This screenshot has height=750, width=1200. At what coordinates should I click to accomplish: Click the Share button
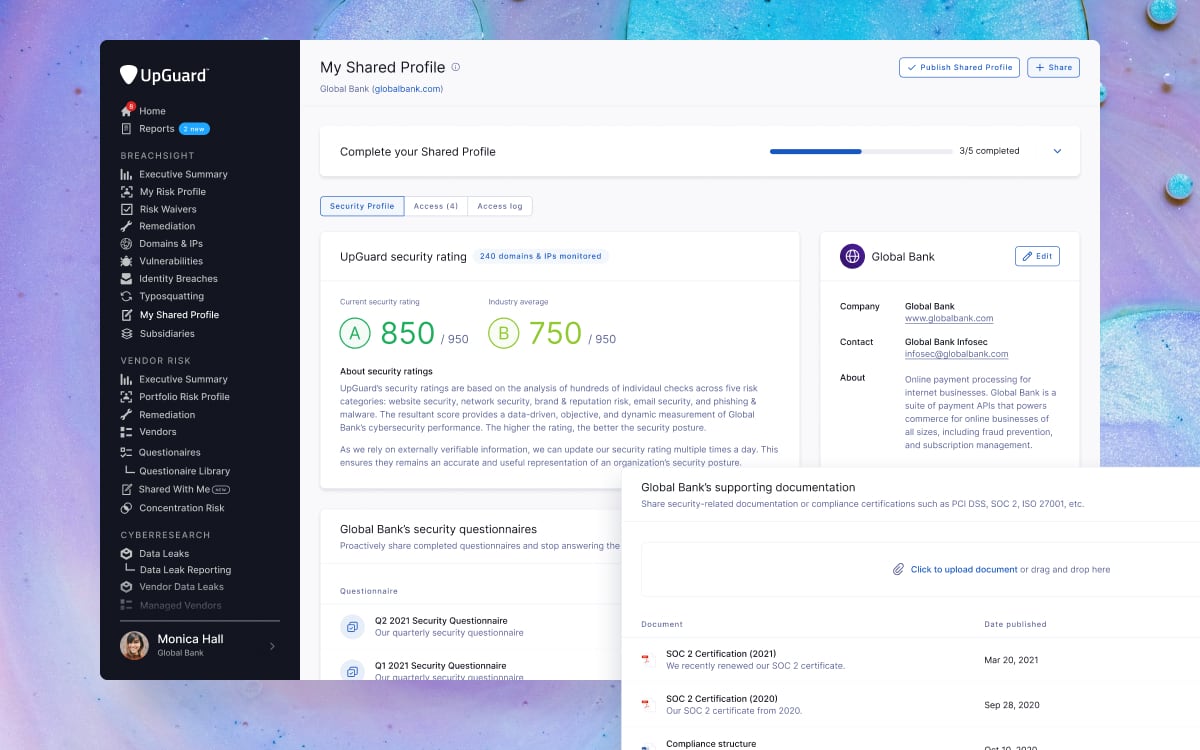pos(1053,67)
